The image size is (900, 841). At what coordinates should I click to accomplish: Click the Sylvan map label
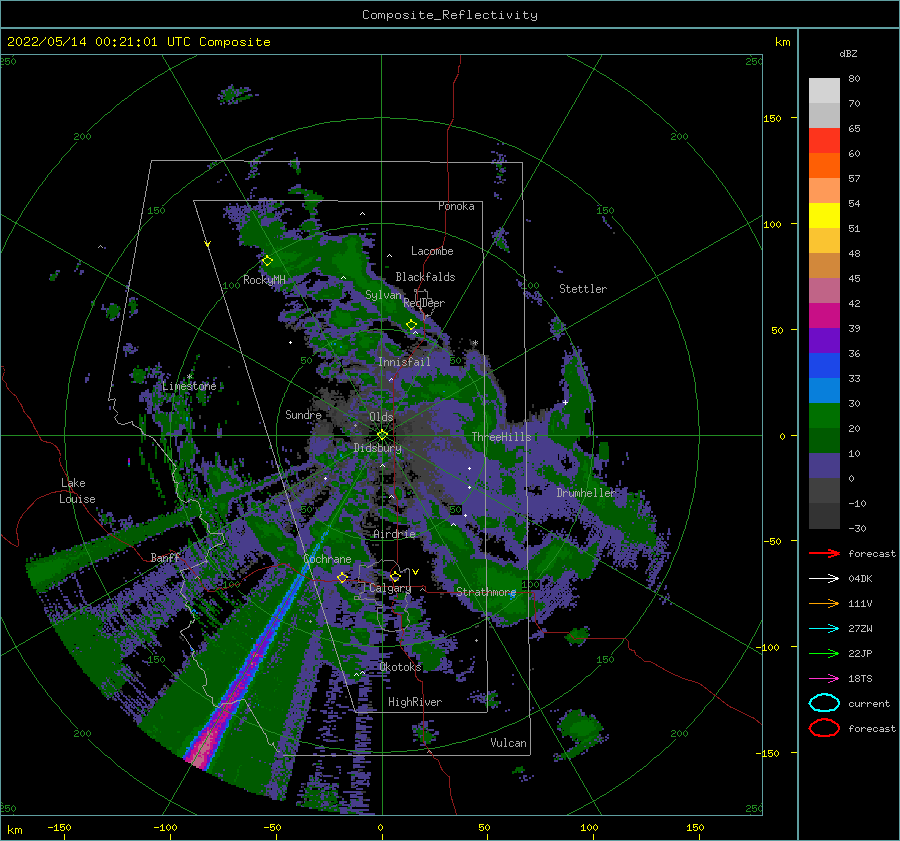pos(383,295)
